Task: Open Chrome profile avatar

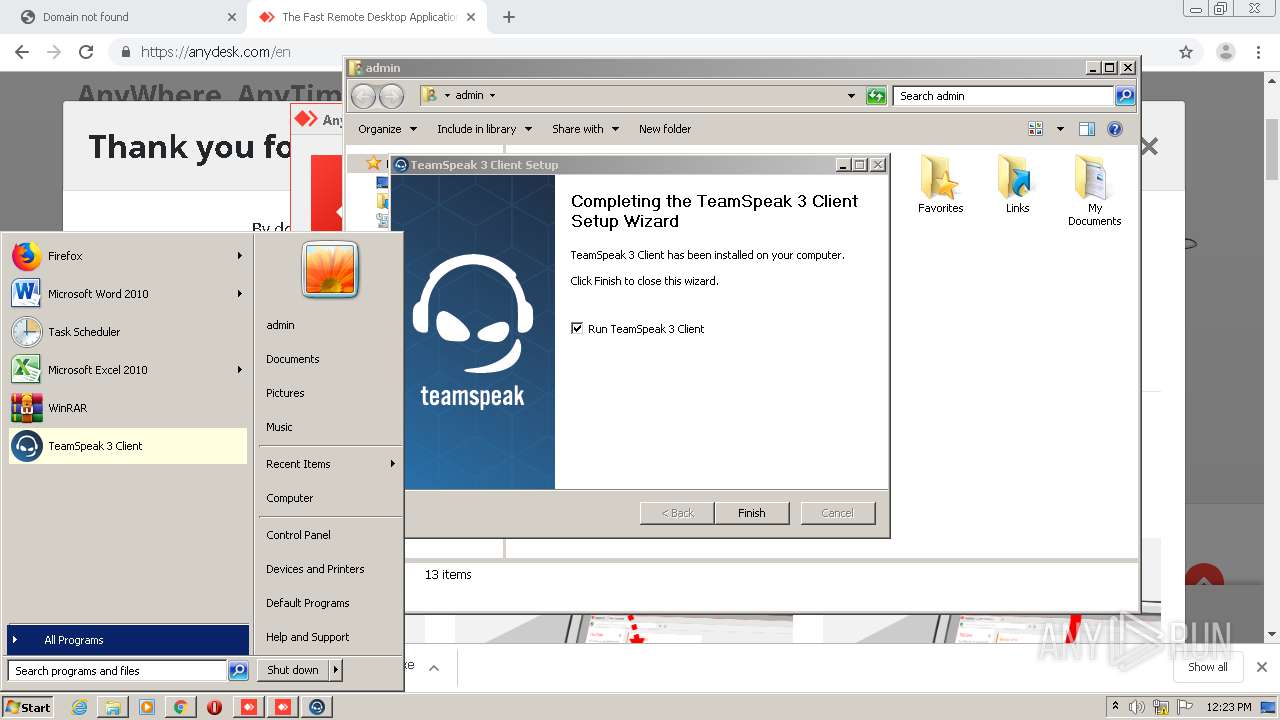Action: (x=1225, y=52)
